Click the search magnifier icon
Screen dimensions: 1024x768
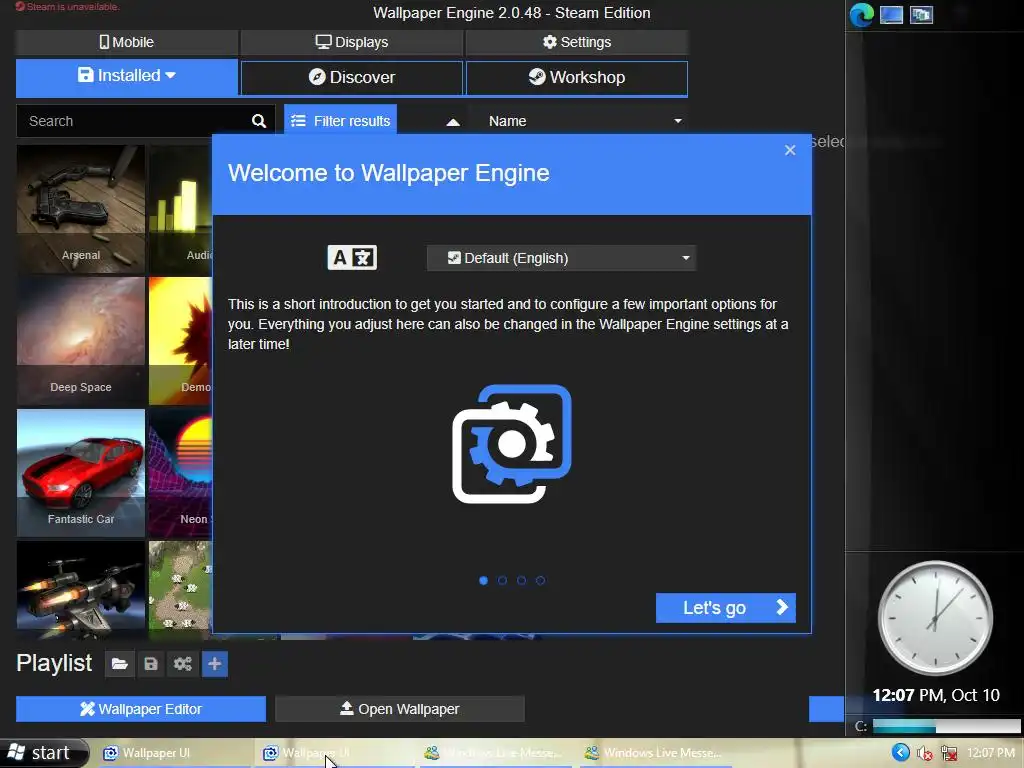coord(259,121)
